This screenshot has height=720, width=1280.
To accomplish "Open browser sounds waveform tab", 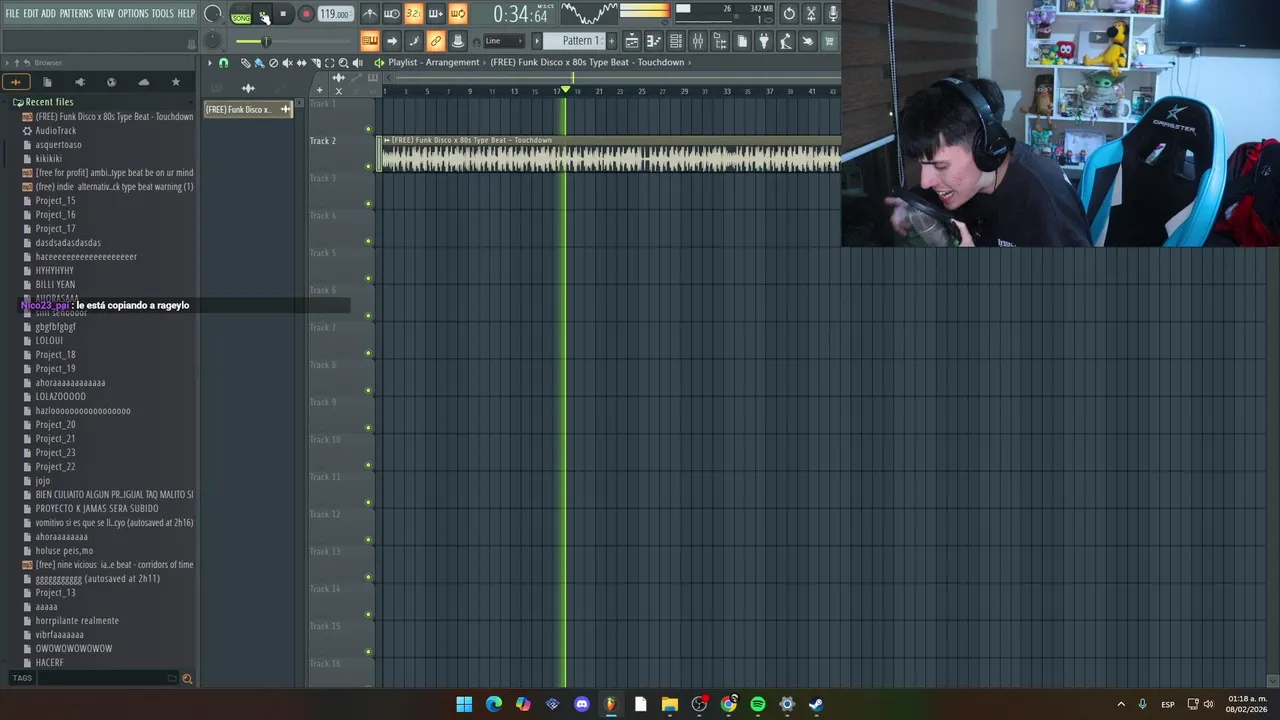I will (16, 82).
